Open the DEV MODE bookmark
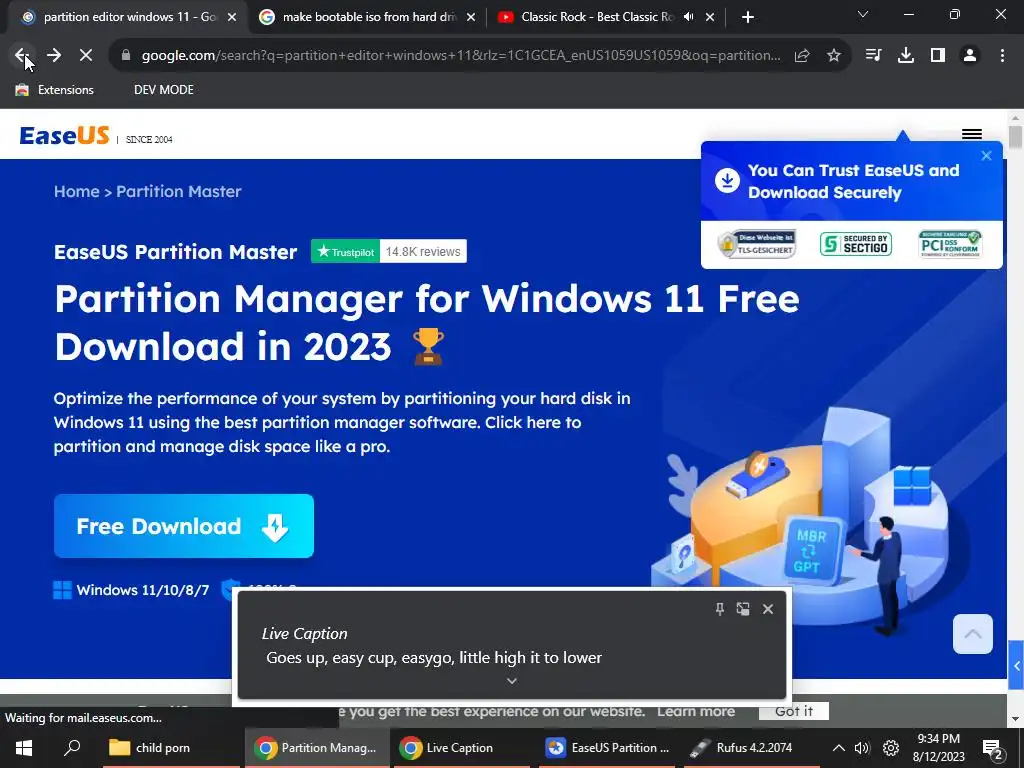 [x=163, y=90]
